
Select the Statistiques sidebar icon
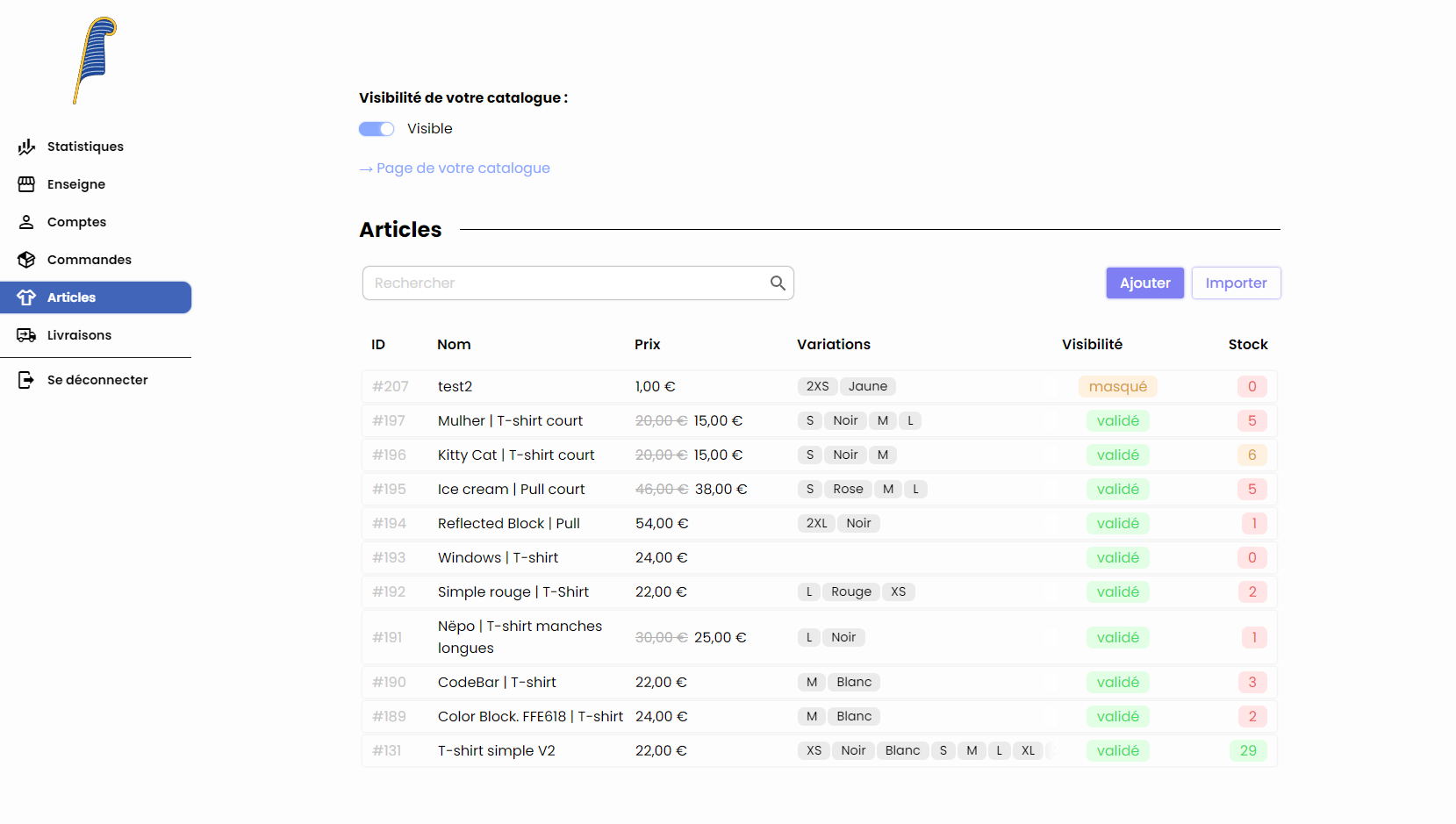tap(26, 147)
